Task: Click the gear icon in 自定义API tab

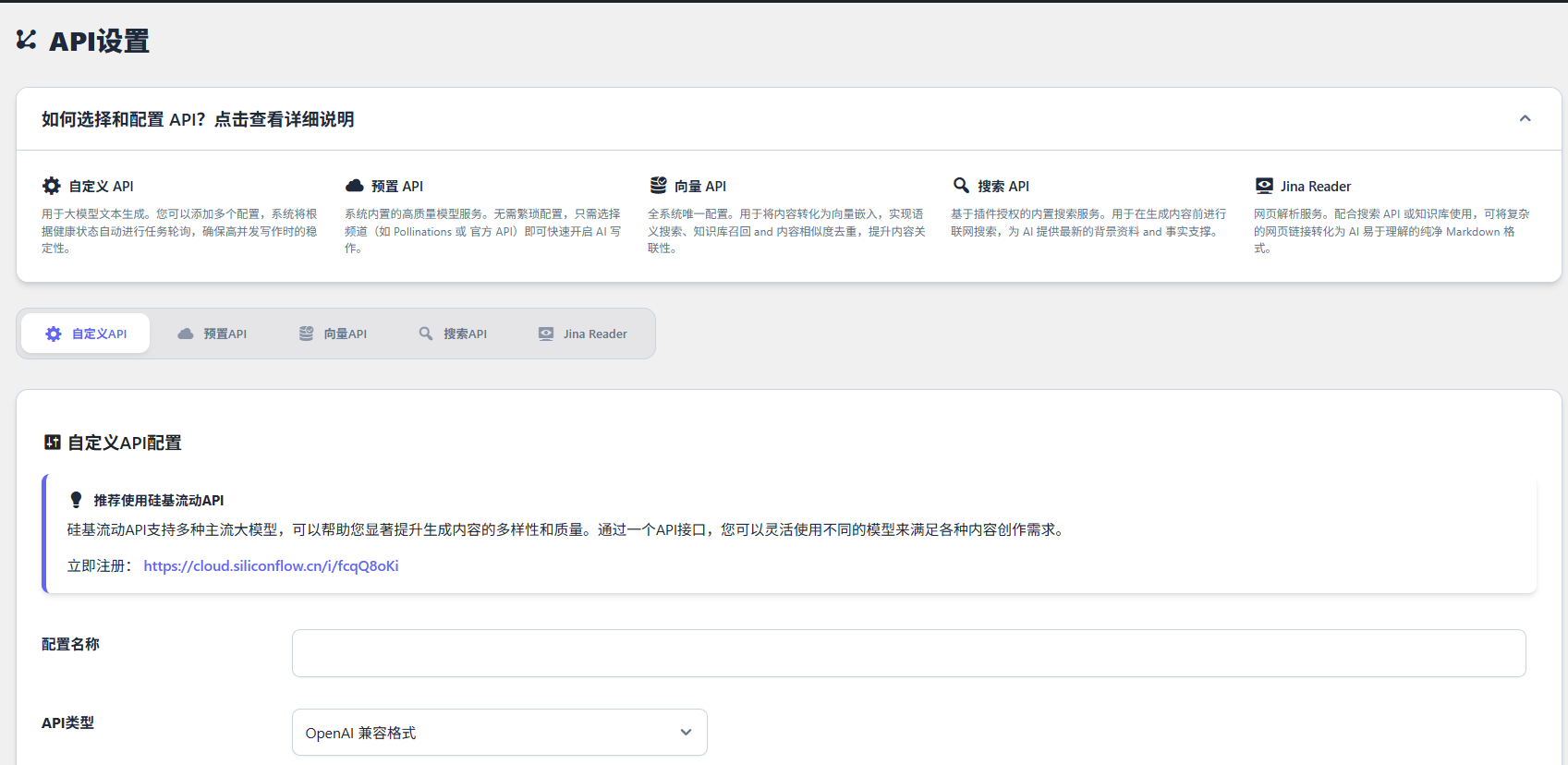Action: point(54,334)
